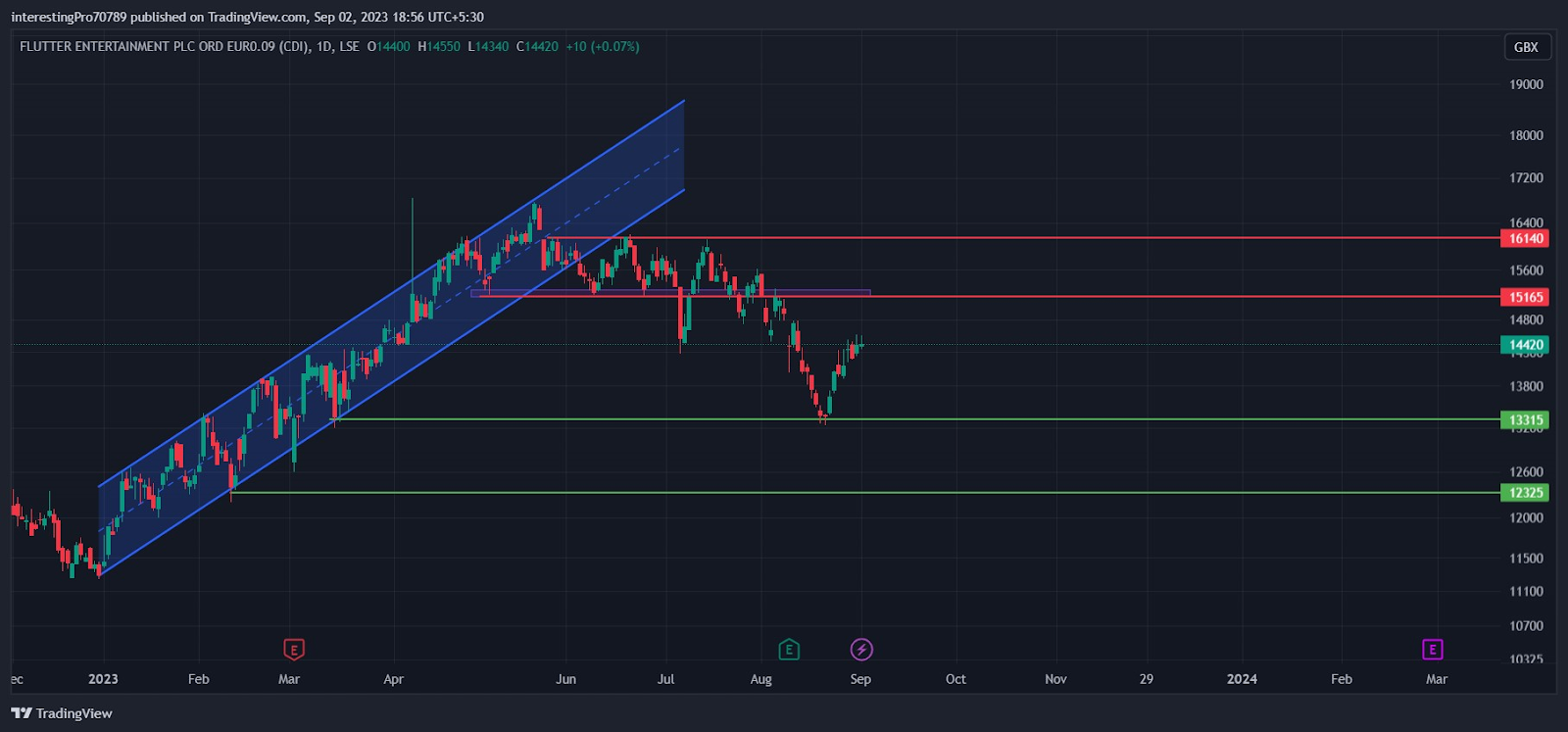Click the low value L14340

tap(488, 47)
